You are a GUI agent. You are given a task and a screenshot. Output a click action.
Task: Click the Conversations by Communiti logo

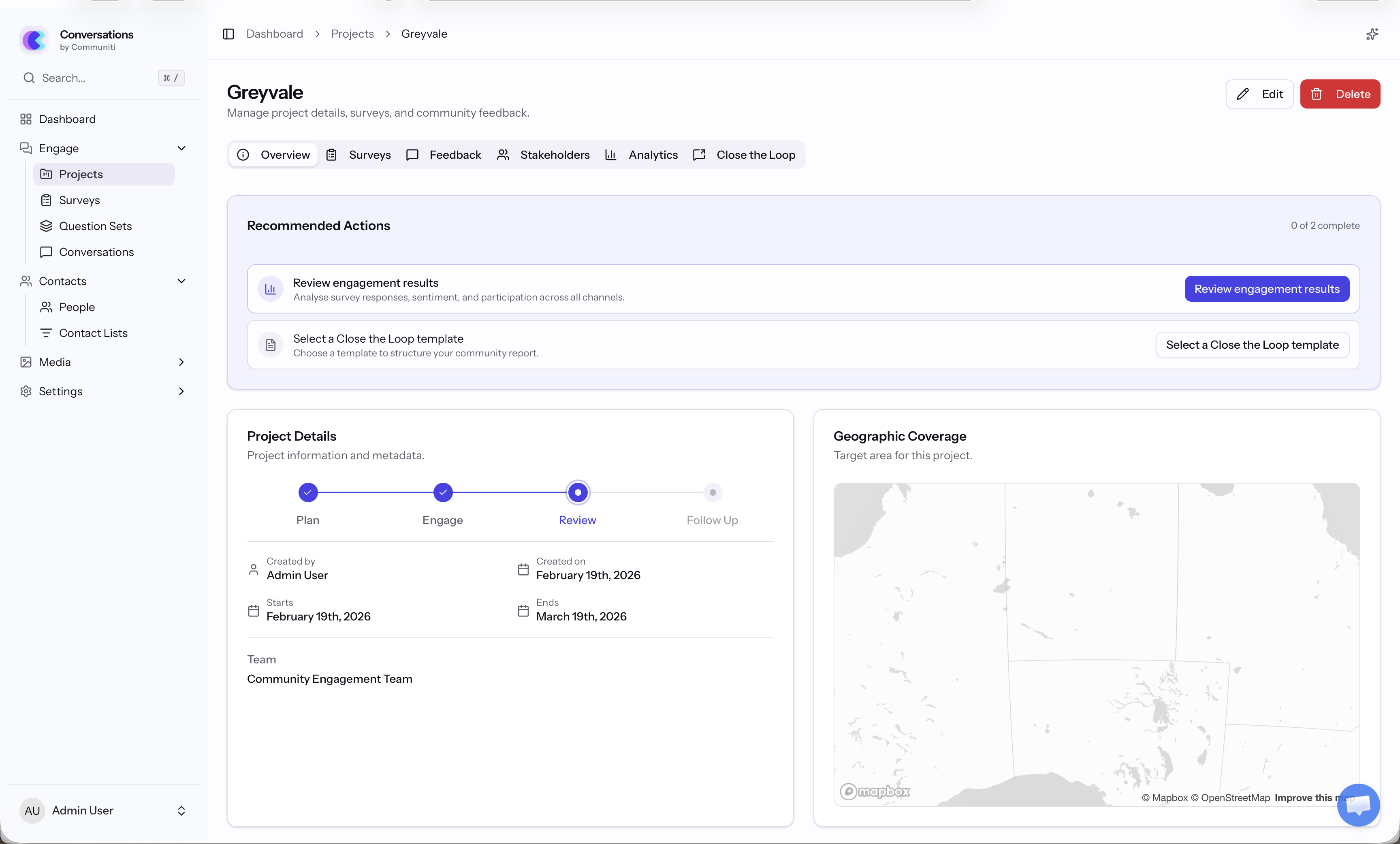point(34,40)
